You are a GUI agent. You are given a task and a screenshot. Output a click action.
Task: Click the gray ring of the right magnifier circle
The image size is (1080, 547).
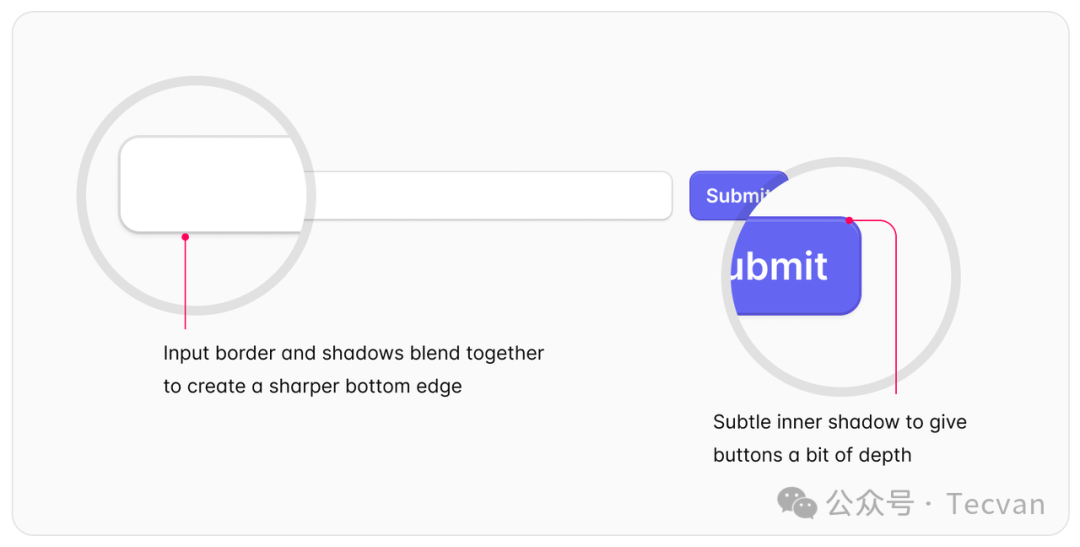955,277
